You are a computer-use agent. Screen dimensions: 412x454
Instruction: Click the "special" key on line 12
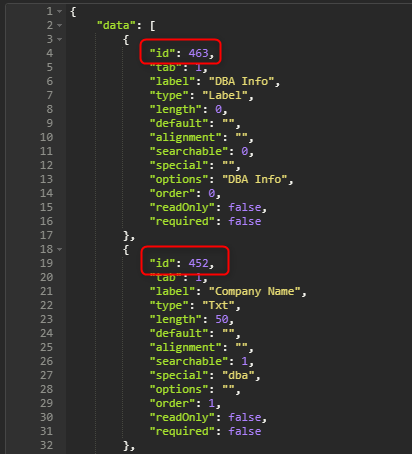tap(179, 165)
